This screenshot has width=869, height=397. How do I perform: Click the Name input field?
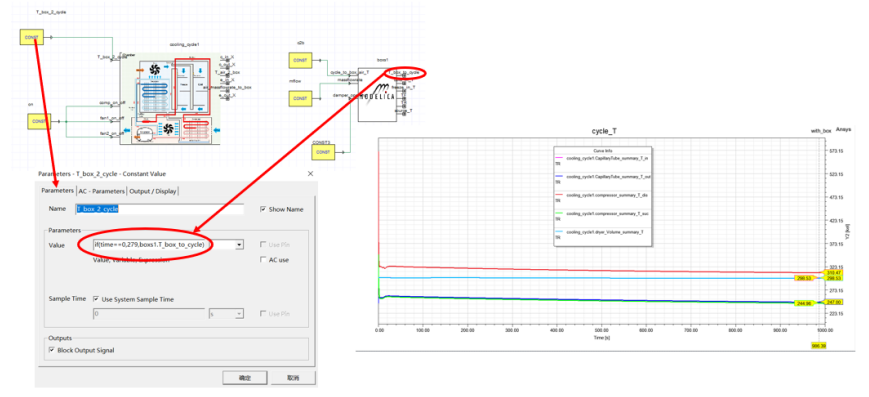160,209
